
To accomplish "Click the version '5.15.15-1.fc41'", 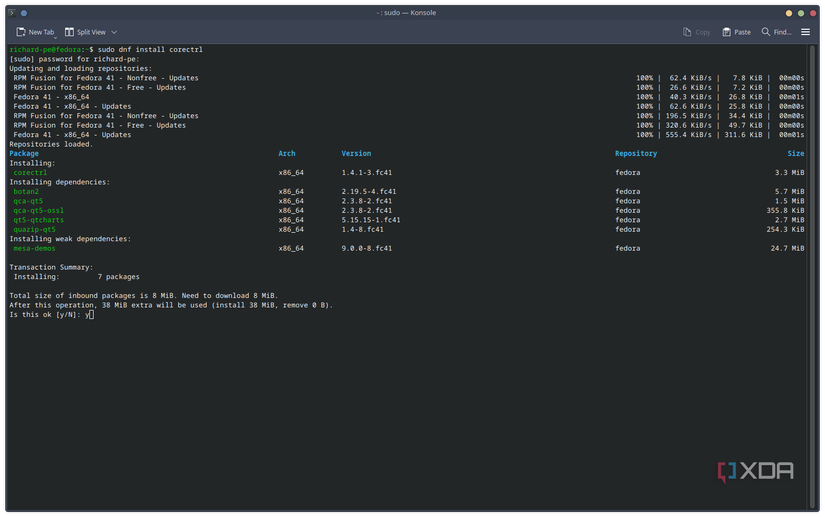I will (371, 220).
